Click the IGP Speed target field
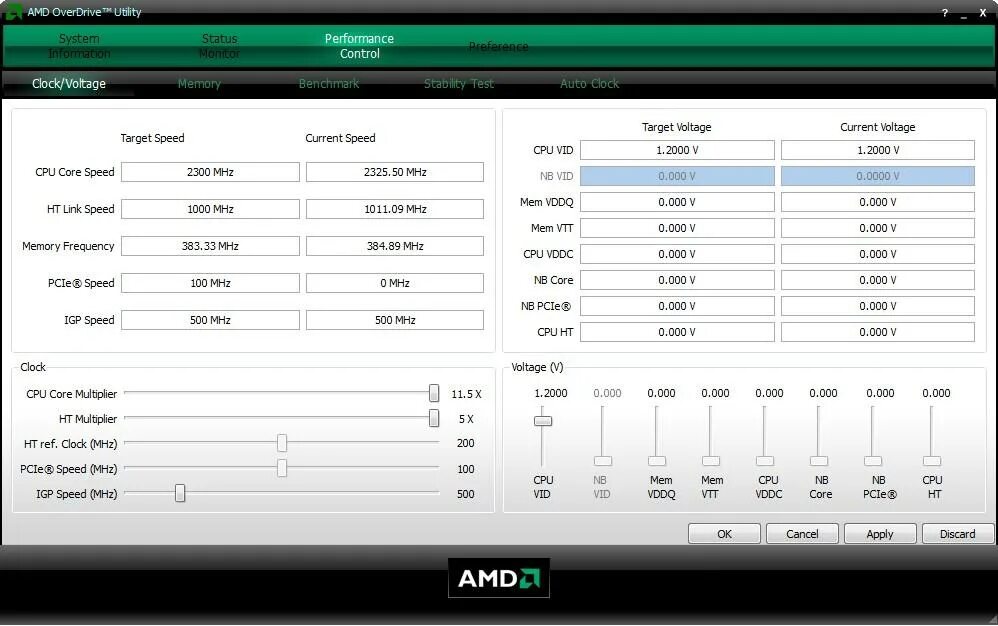Screen dimensions: 998x626 click(210, 319)
